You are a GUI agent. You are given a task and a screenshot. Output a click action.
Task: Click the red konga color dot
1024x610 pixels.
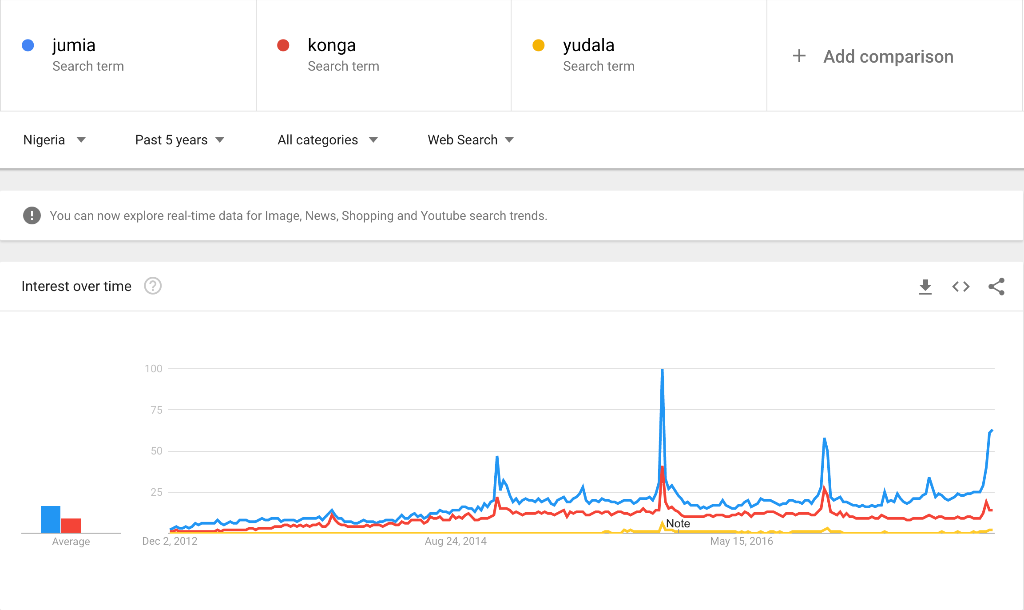tap(283, 45)
